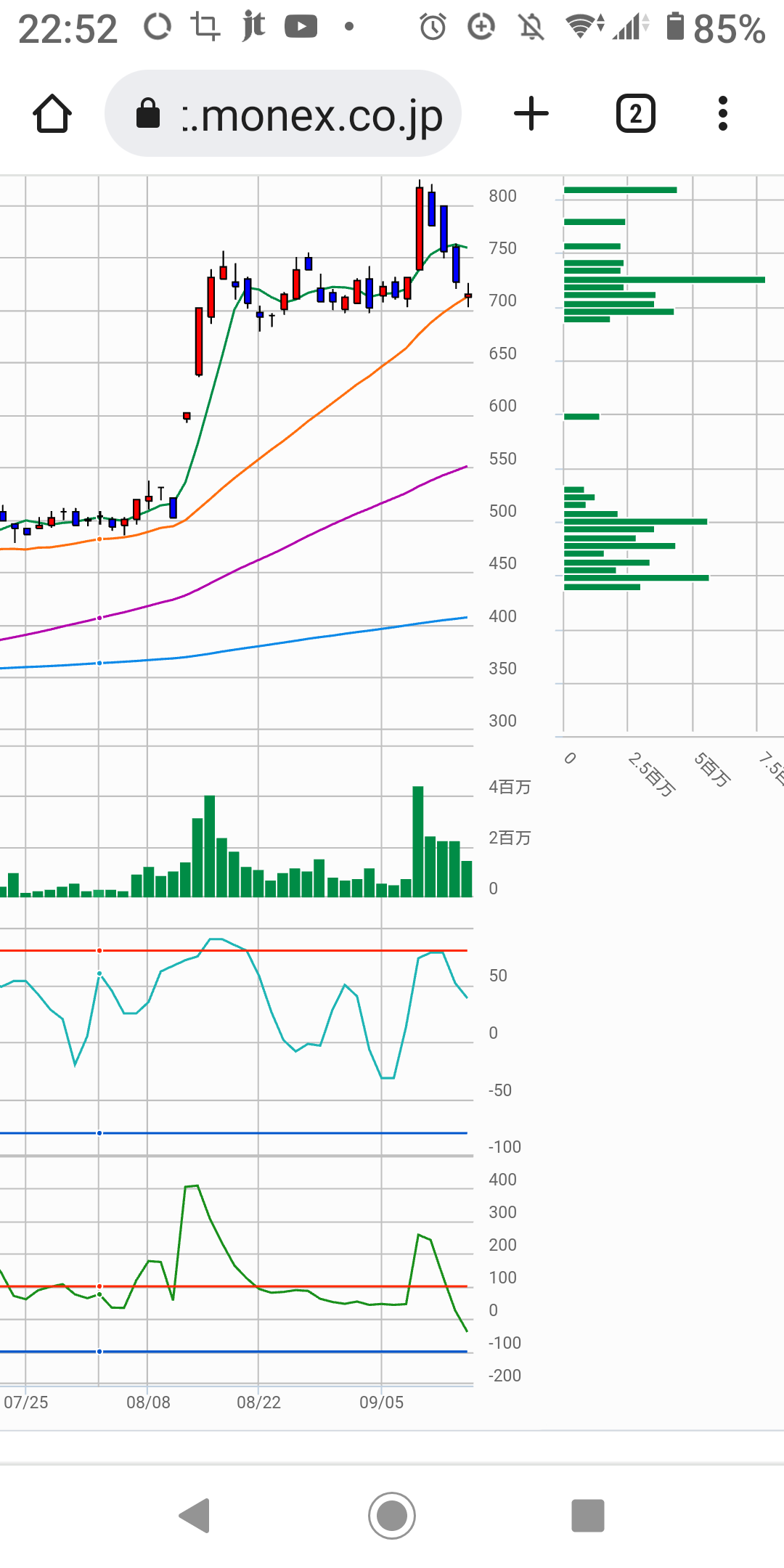Tap the purple moving average line marker dot
This screenshot has height=1568, width=784.
click(x=99, y=618)
